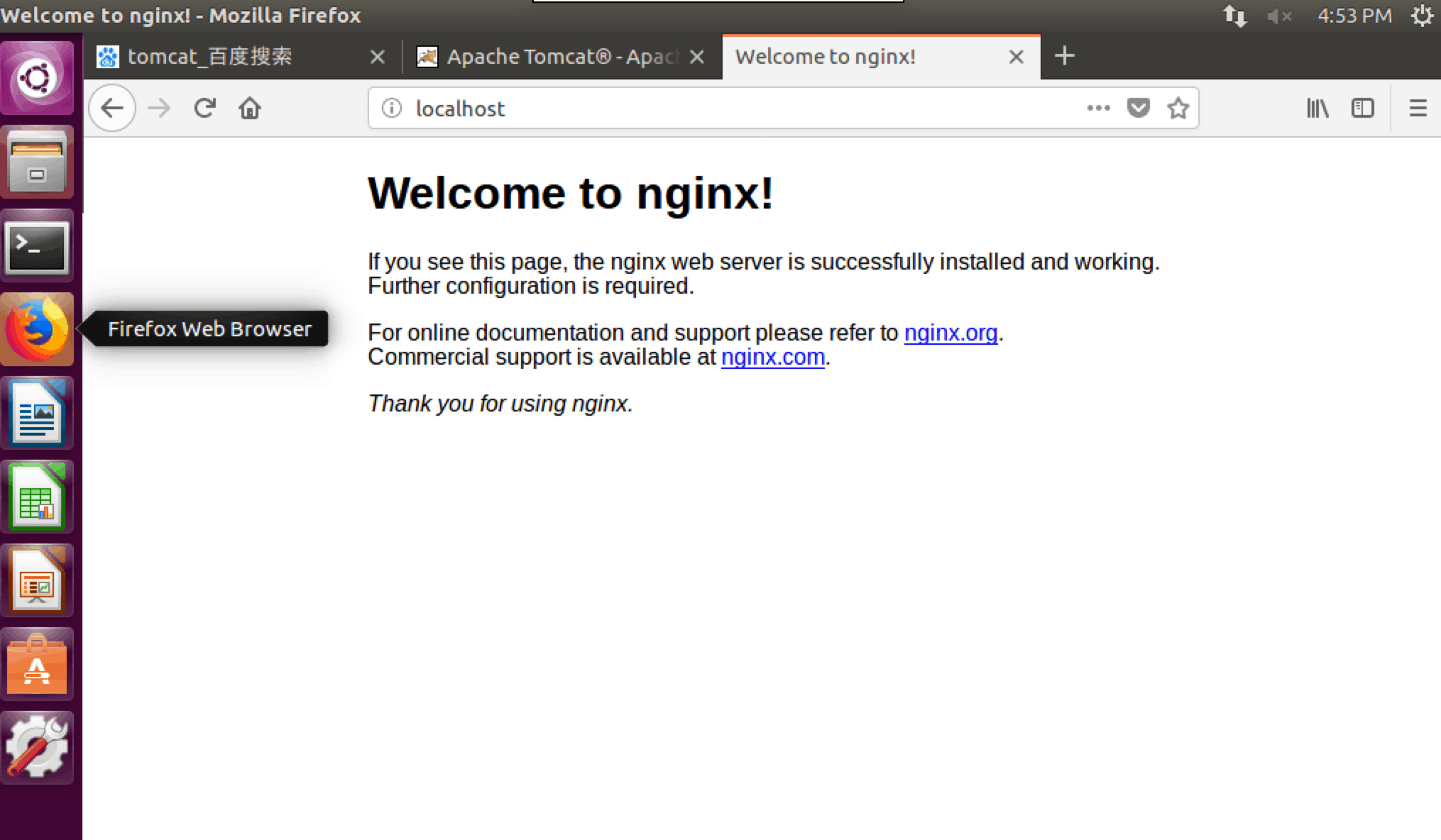Open System Settings wrench-and-gear icon
Screen dimensions: 1441x840
coord(37,748)
